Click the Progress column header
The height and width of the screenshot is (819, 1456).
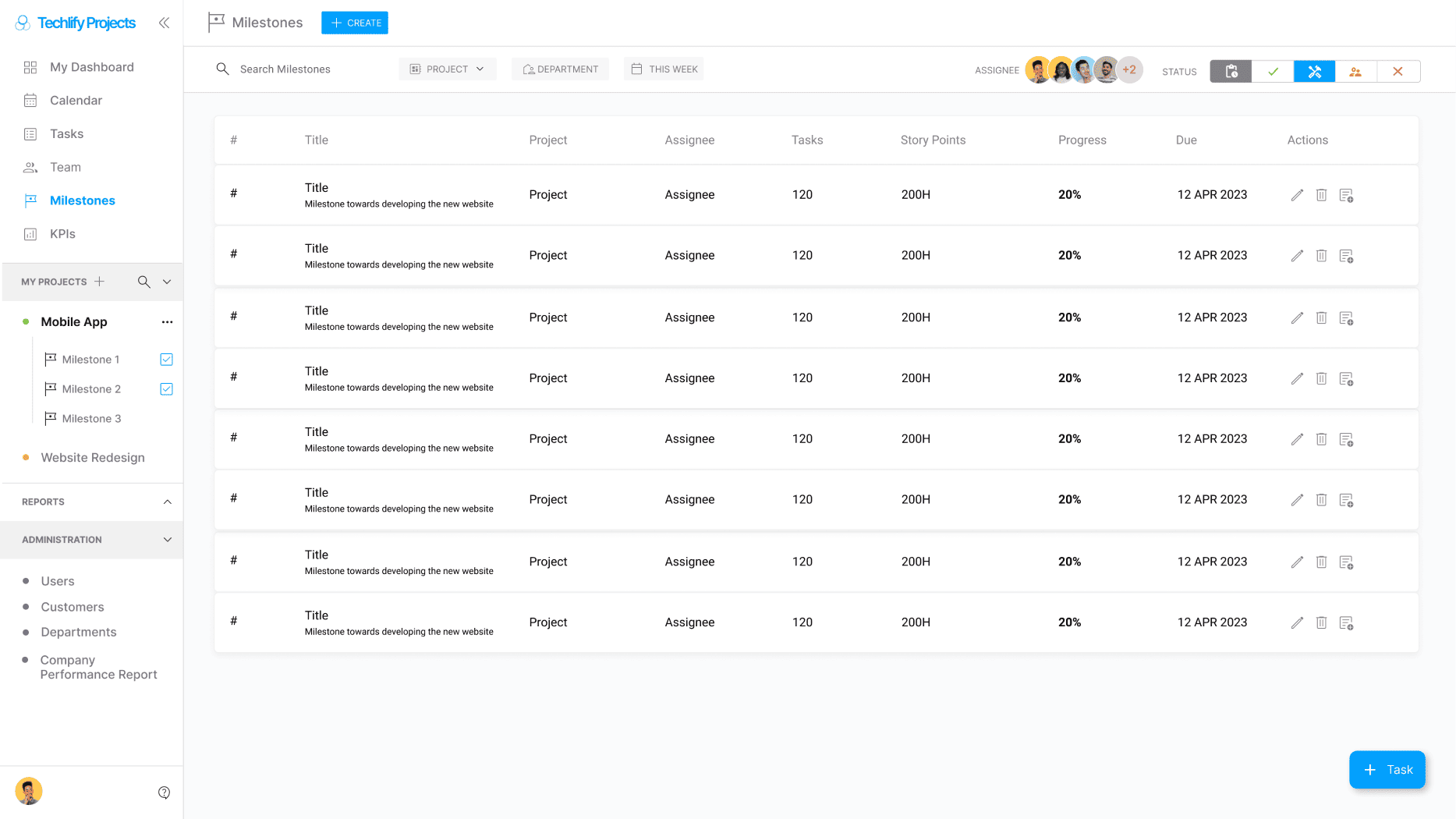pyautogui.click(x=1082, y=140)
